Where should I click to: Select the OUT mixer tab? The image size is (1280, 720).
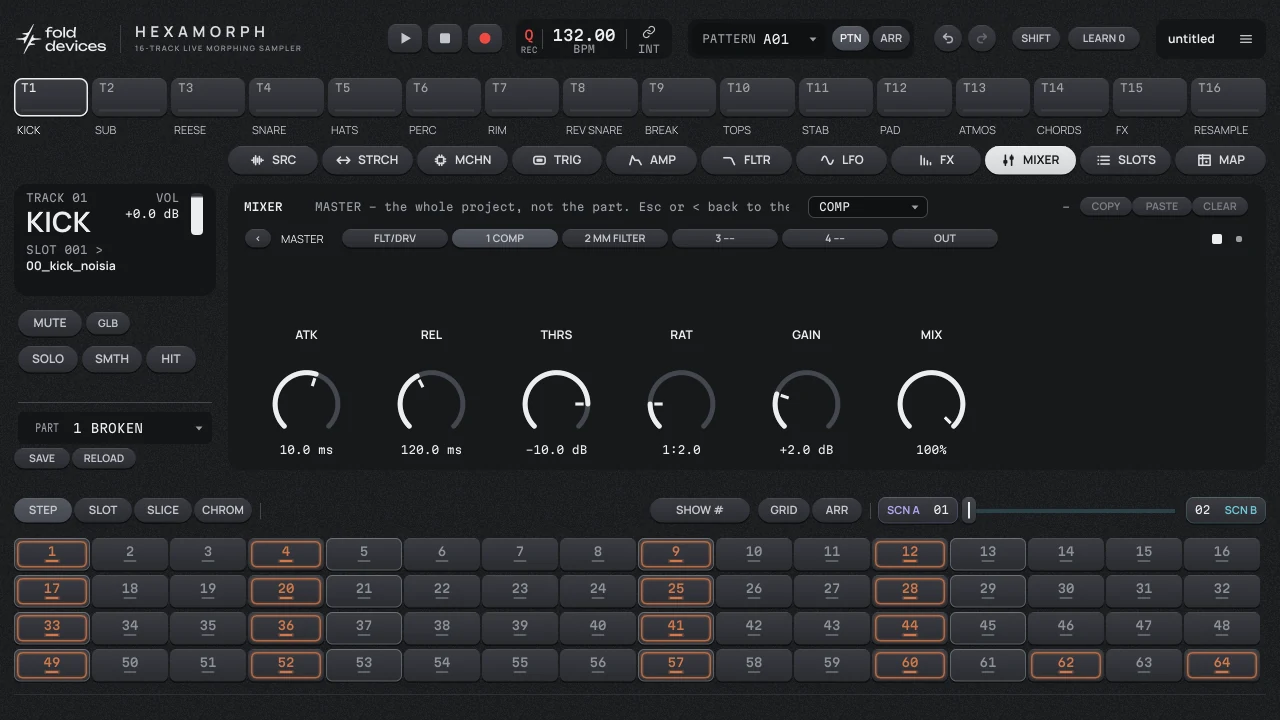(945, 239)
